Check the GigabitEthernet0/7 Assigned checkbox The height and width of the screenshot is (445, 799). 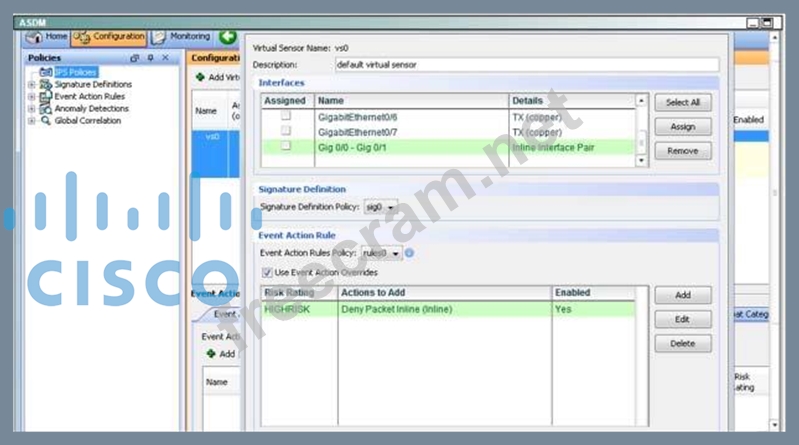[286, 131]
